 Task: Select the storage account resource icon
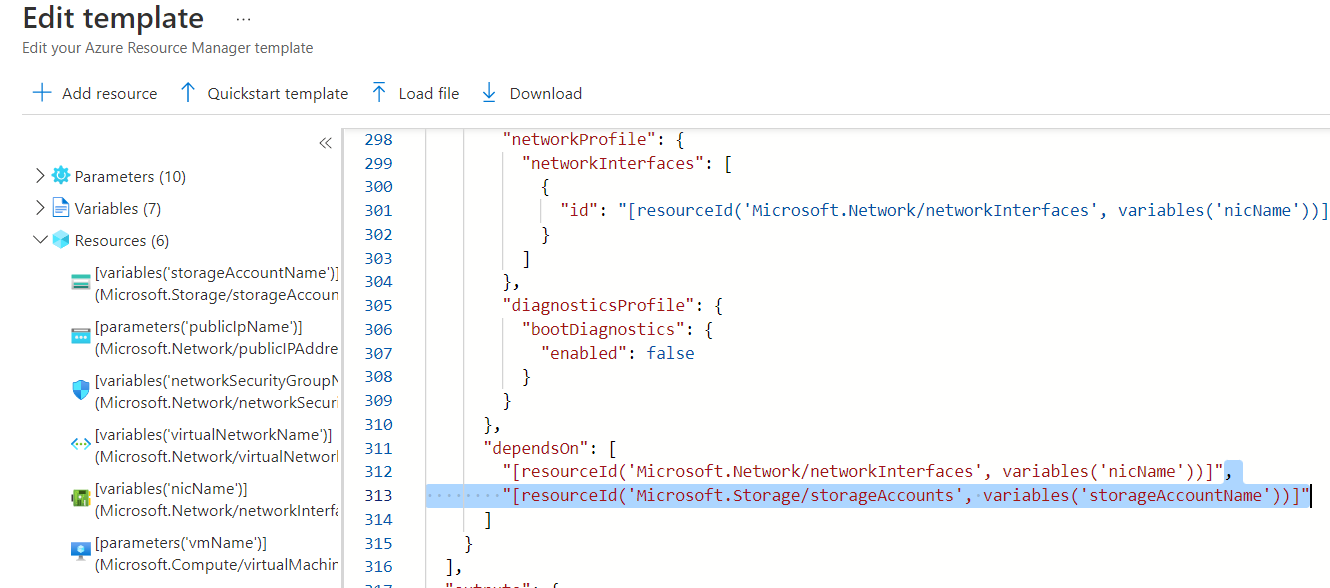81,283
